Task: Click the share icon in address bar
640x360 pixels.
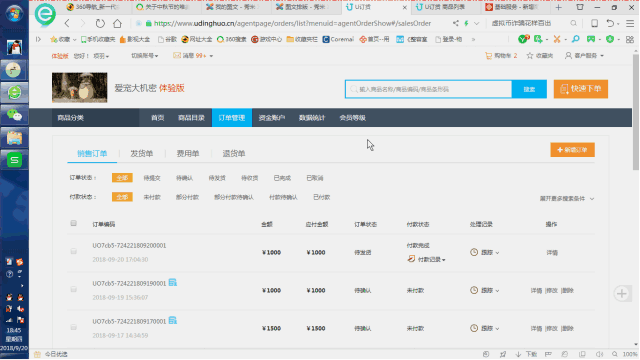Action: pos(456,23)
